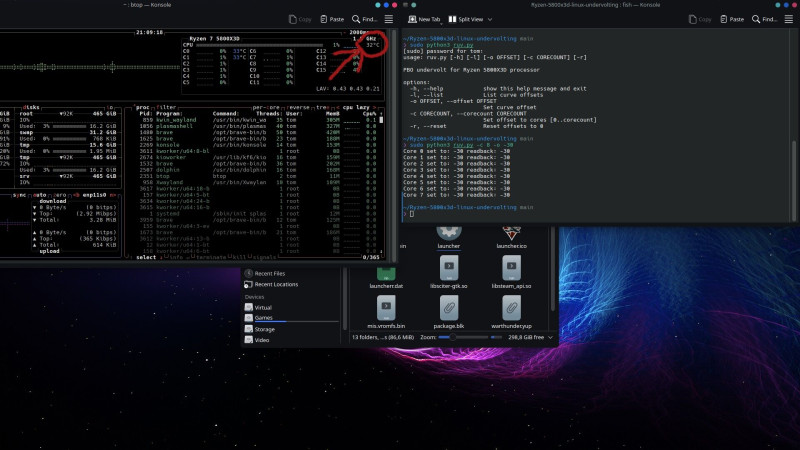
Task: Click Paste in the btop Konsole toolbar
Action: (332, 19)
